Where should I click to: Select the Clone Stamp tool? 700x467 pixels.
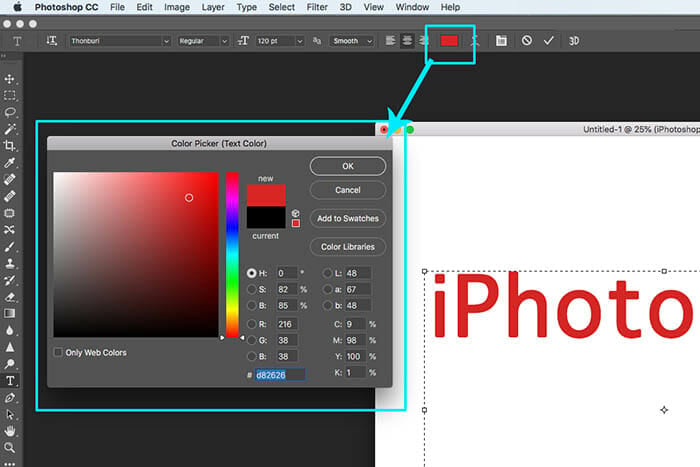coord(9,263)
